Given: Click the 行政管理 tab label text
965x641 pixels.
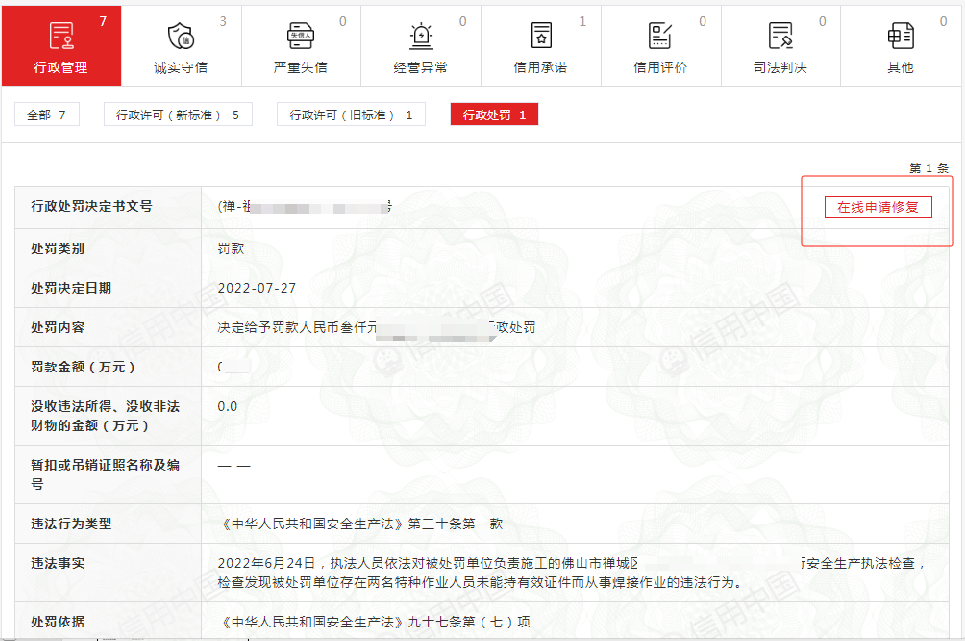Looking at the screenshot, I should point(60,68).
